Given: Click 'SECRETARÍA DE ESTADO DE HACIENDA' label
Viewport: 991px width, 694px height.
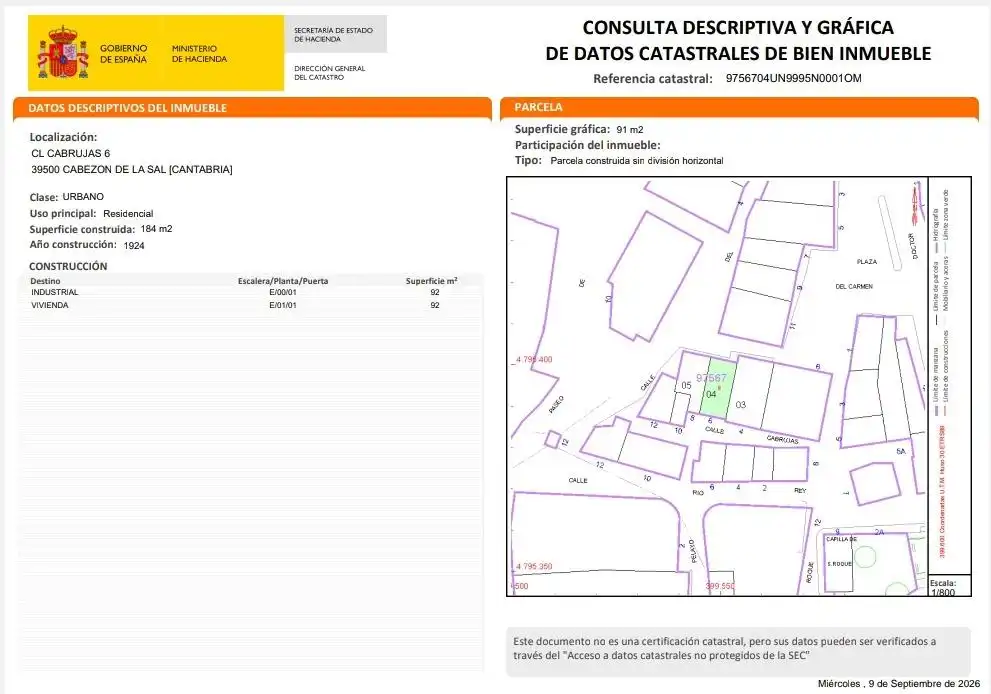Looking at the screenshot, I should coord(333,34).
